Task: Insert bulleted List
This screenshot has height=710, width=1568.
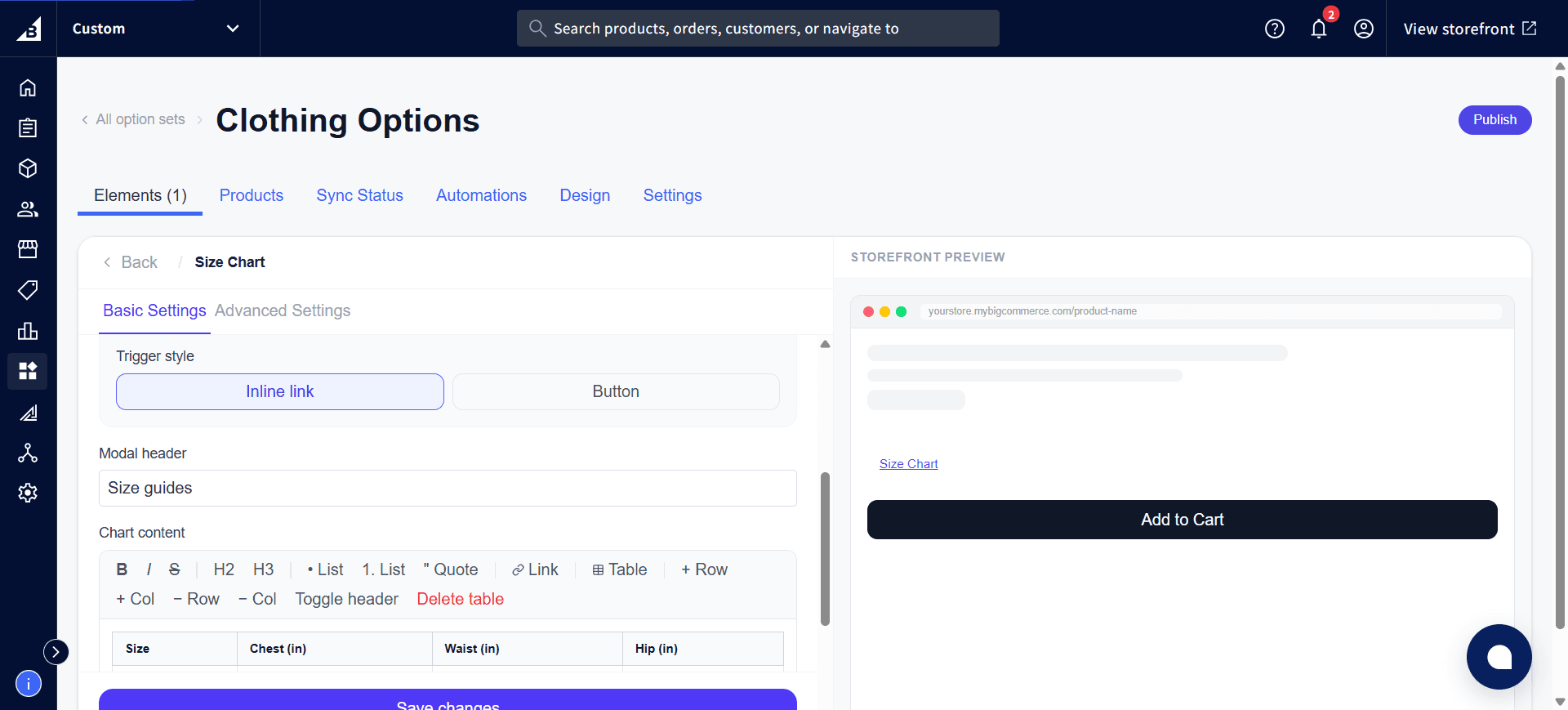Action: tap(325, 569)
